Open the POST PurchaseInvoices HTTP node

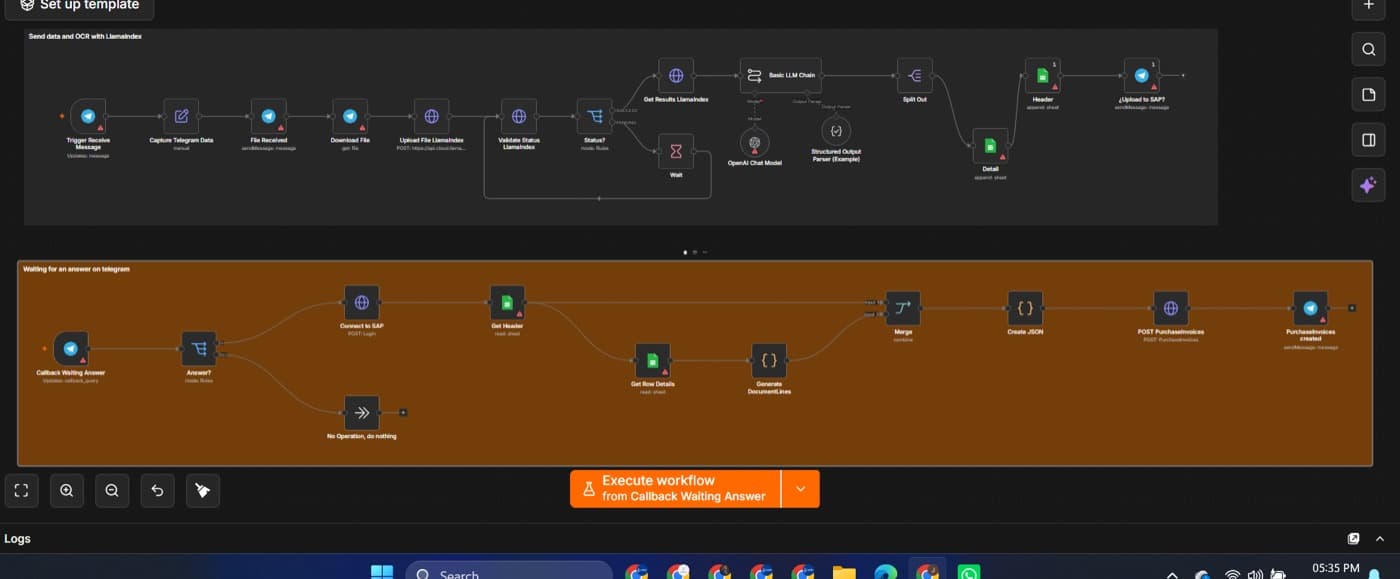coord(1171,308)
